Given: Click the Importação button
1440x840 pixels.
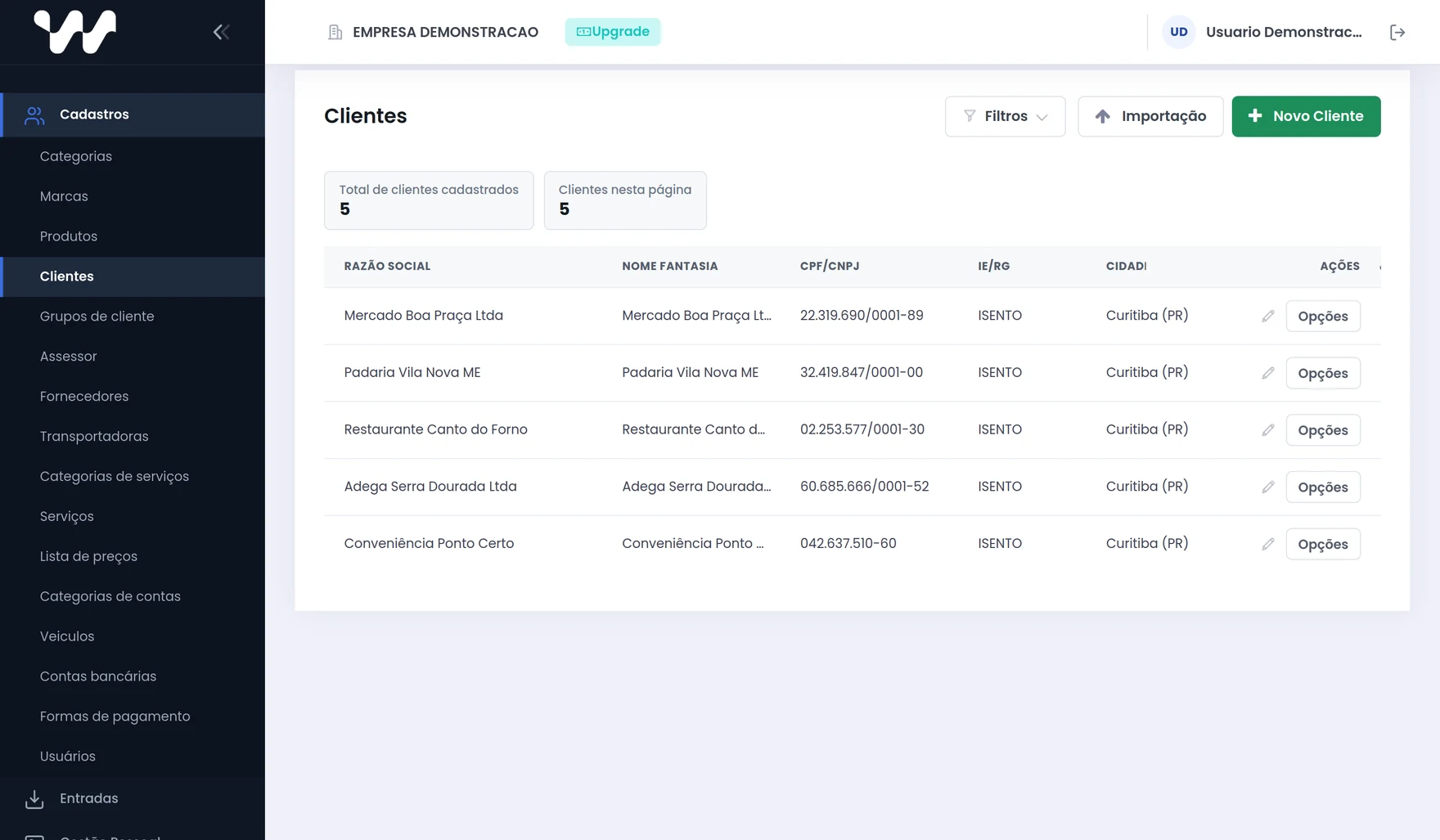Looking at the screenshot, I should 1150,116.
